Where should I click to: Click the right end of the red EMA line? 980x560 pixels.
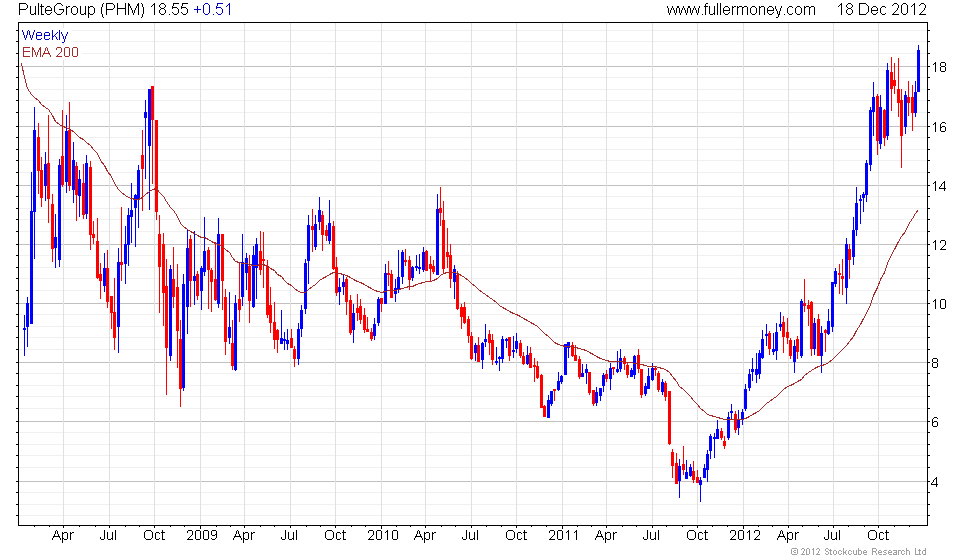point(917,211)
